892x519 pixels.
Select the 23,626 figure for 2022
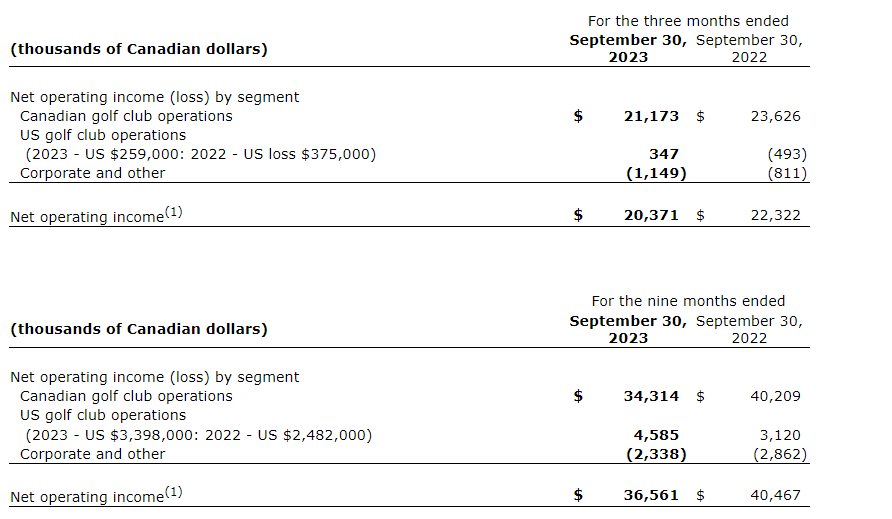[x=775, y=116]
